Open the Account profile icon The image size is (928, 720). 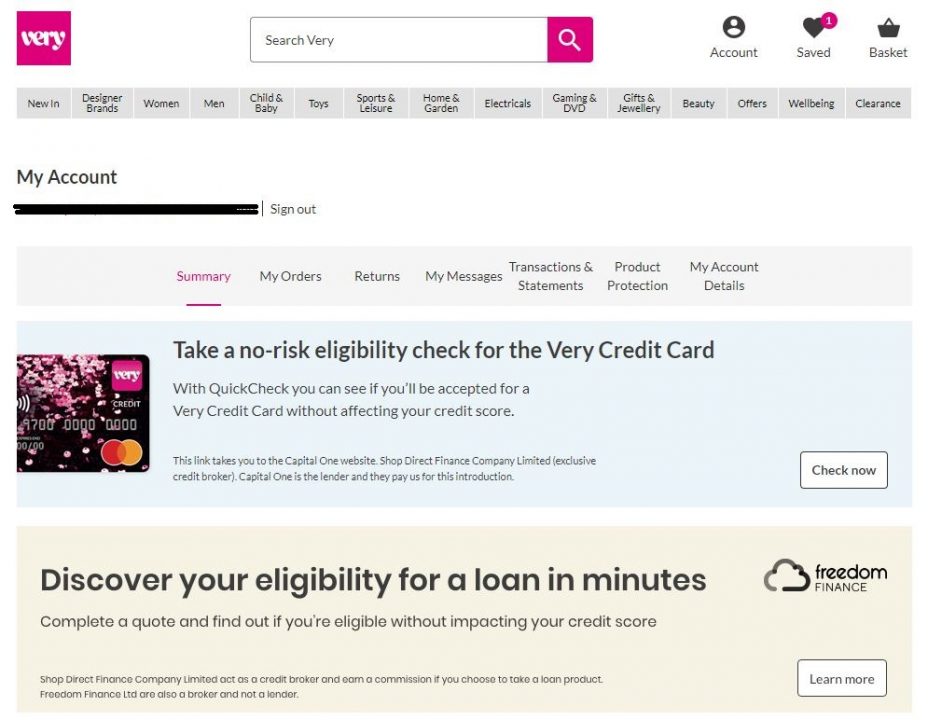[x=733, y=27]
